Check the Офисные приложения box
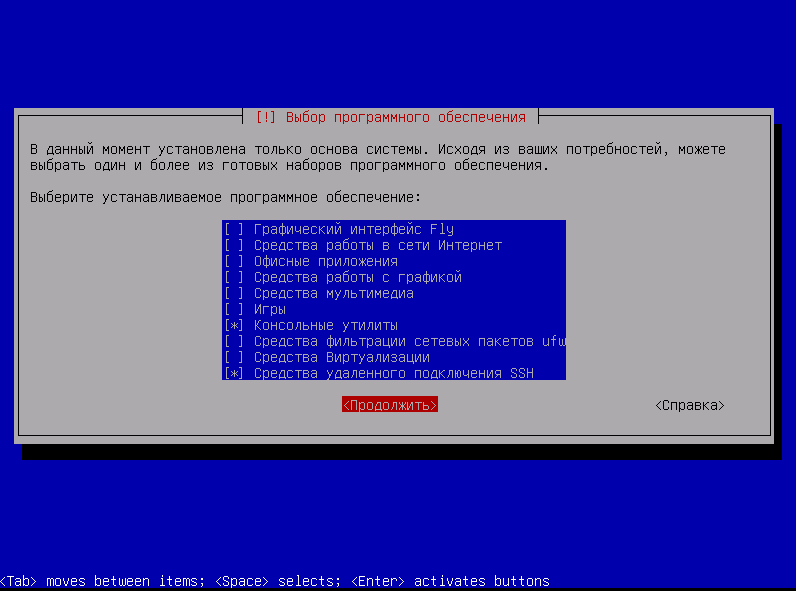 [234, 262]
